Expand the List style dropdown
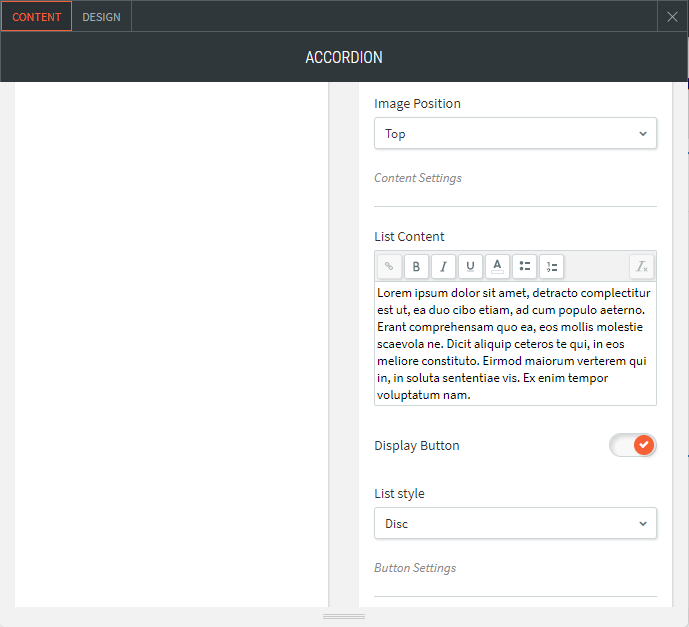The height and width of the screenshot is (627, 689). click(x=515, y=523)
